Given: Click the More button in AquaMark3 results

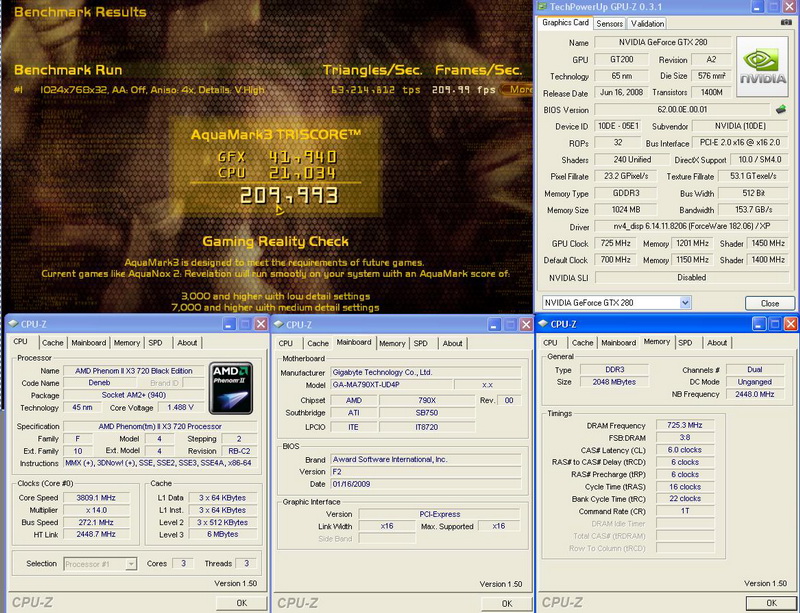Looking at the screenshot, I should pos(516,90).
